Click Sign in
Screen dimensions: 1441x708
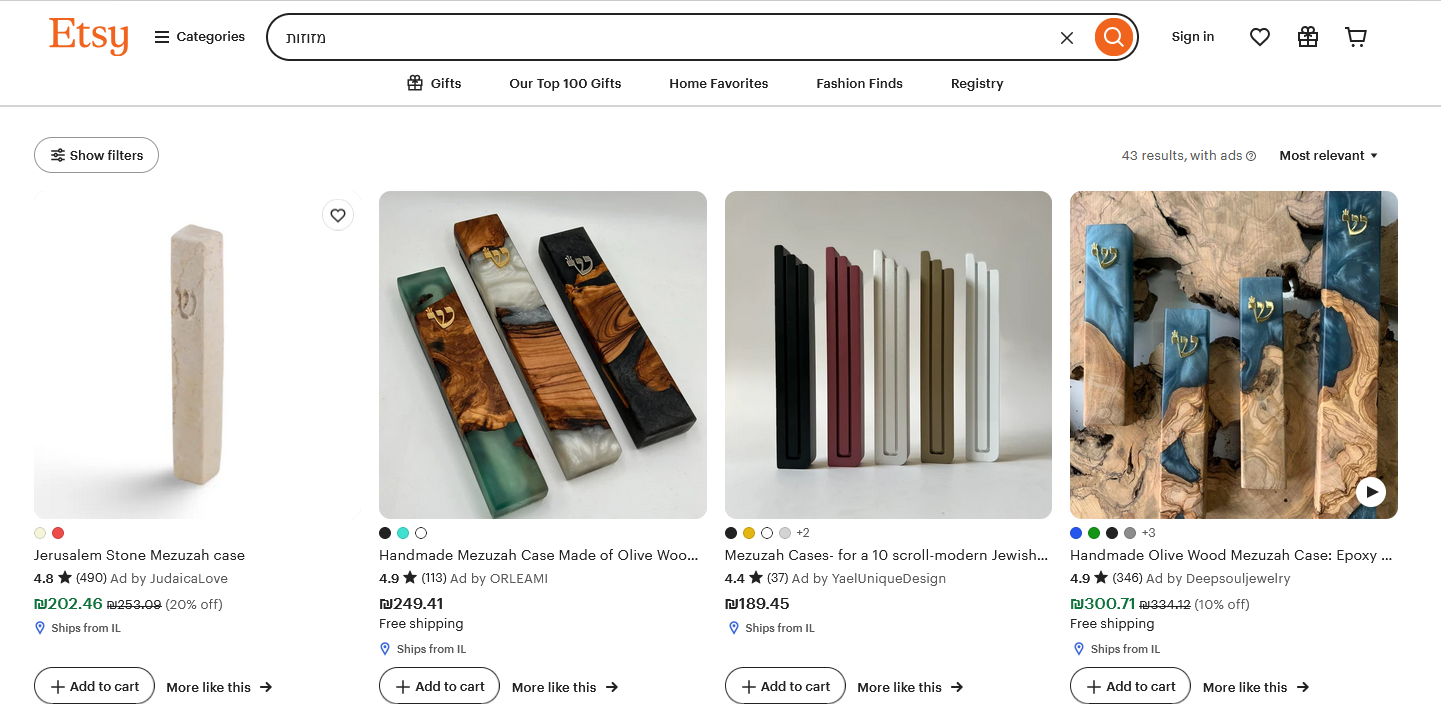[x=1193, y=37]
